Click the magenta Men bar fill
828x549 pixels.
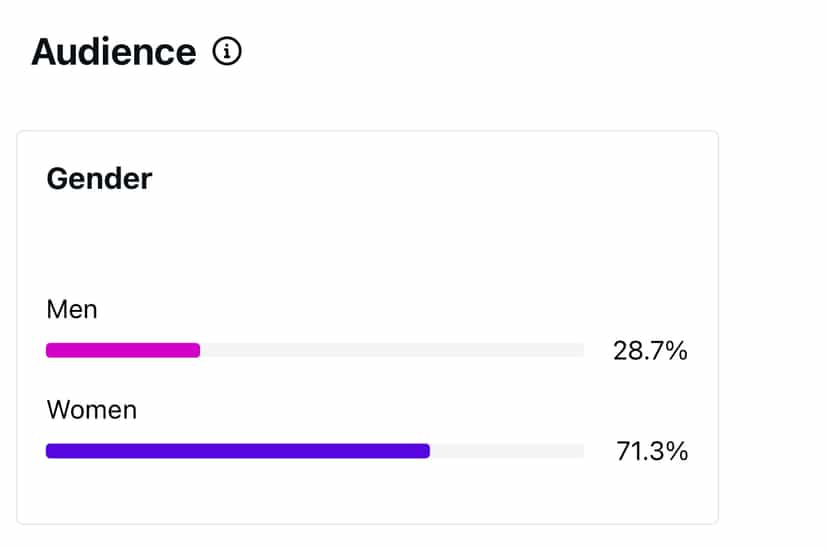[122, 350]
